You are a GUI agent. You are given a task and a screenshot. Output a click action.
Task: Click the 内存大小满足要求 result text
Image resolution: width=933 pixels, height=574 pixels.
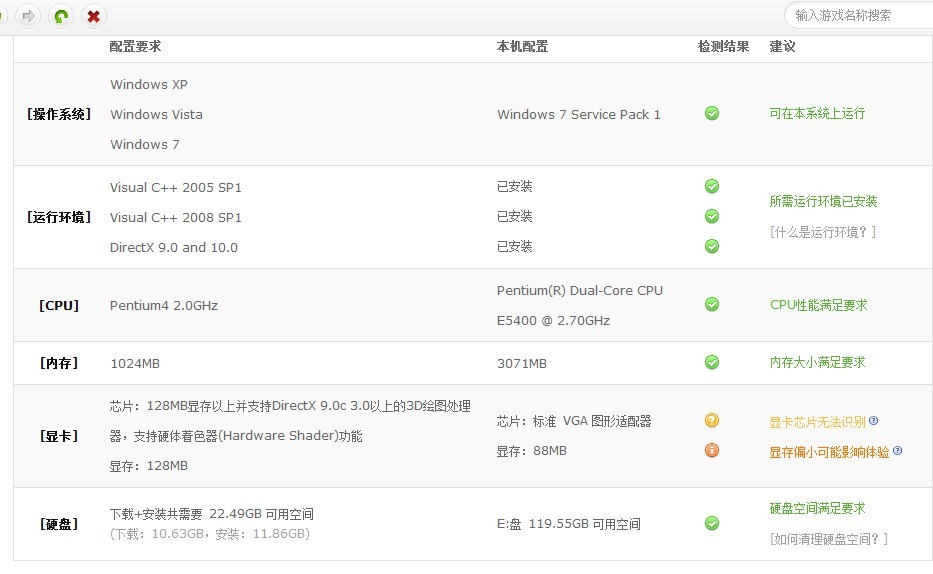click(818, 362)
